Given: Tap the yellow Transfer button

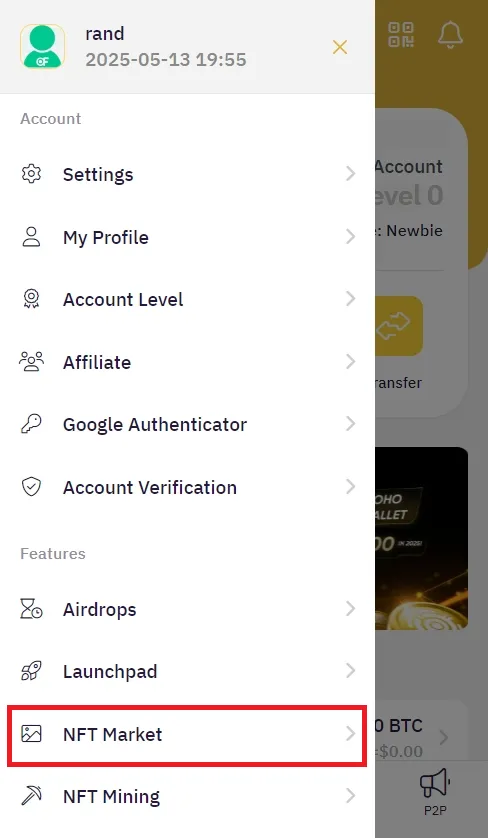Looking at the screenshot, I should 399,326.
